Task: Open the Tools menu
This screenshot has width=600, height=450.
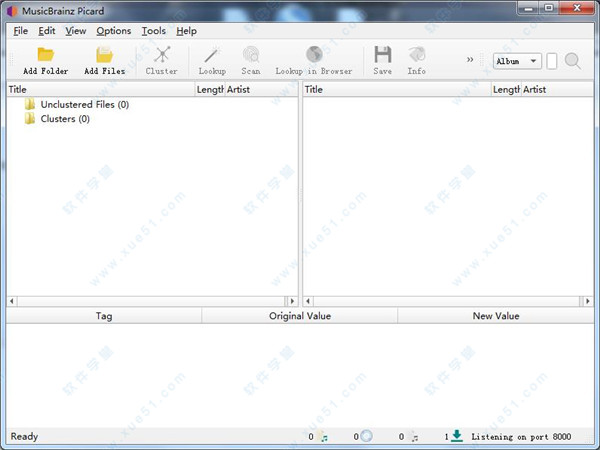Action: click(x=154, y=31)
